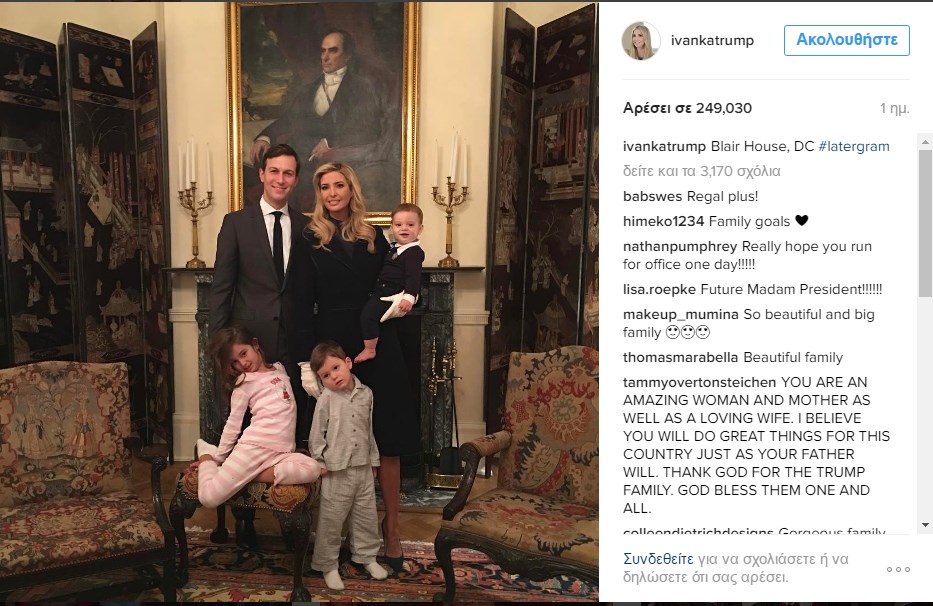Click the scrollbar up arrow in comments

point(925,141)
